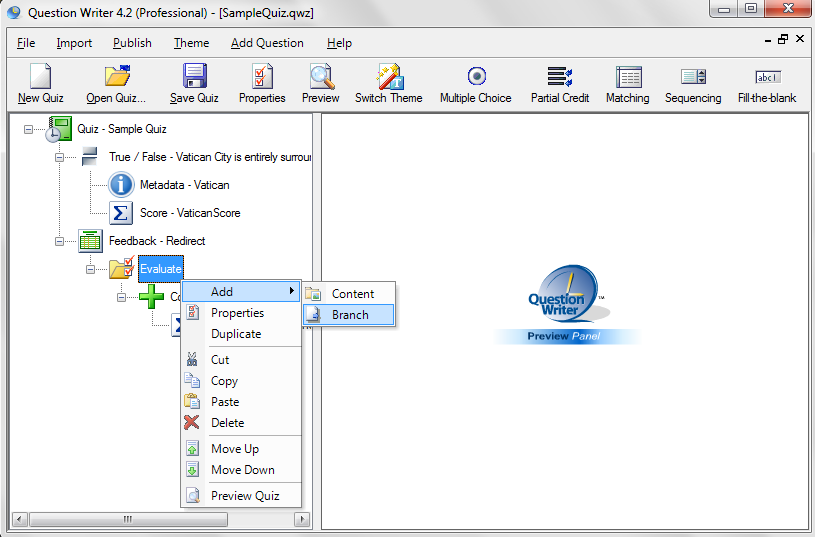Choose Branch from the Add submenu
Viewport: 815px width, 537px height.
click(349, 315)
